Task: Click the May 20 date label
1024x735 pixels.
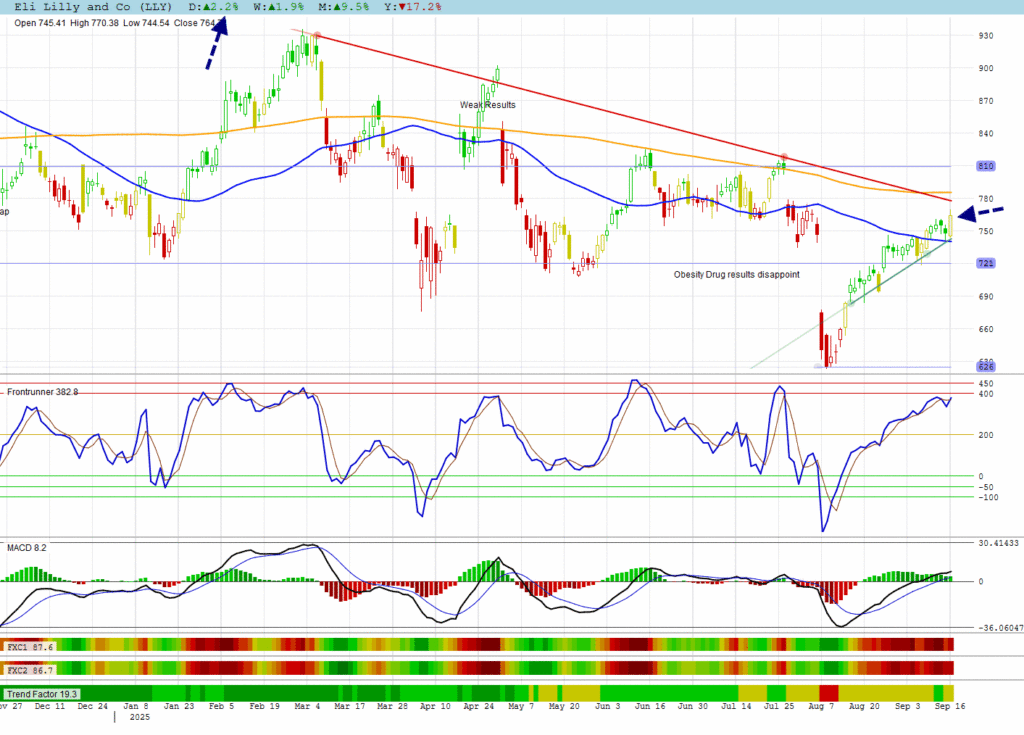Action: (564, 706)
